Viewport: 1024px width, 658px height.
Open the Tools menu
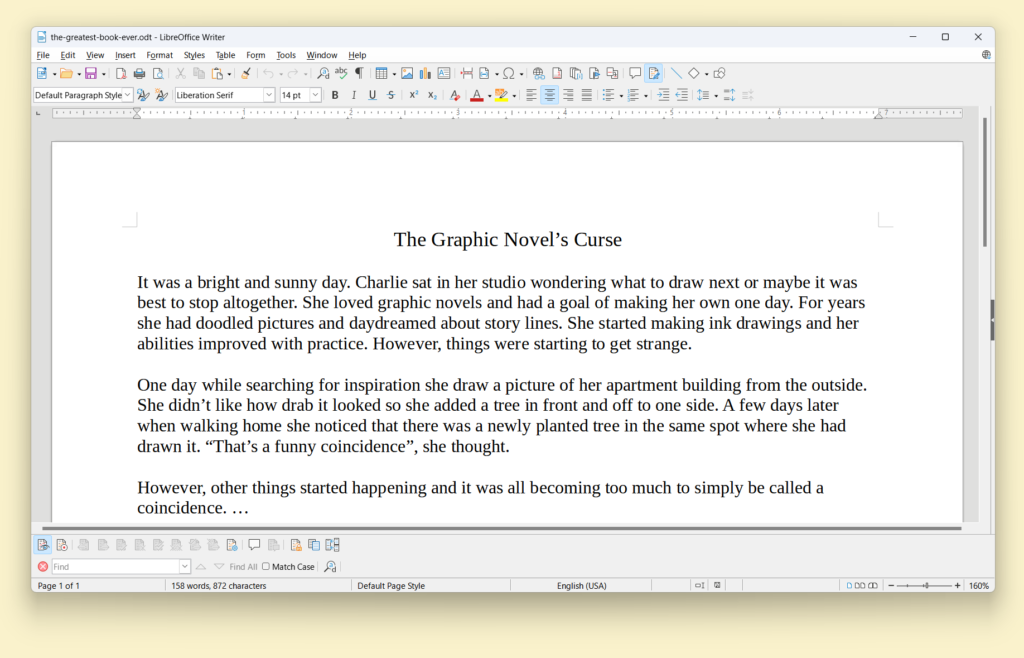tap(286, 55)
